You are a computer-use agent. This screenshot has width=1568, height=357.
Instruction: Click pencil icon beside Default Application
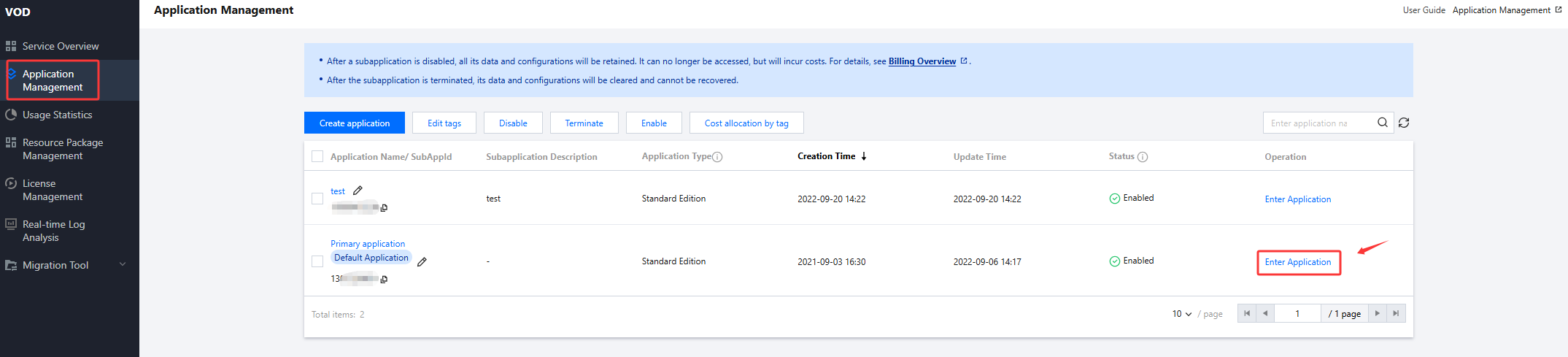click(422, 261)
